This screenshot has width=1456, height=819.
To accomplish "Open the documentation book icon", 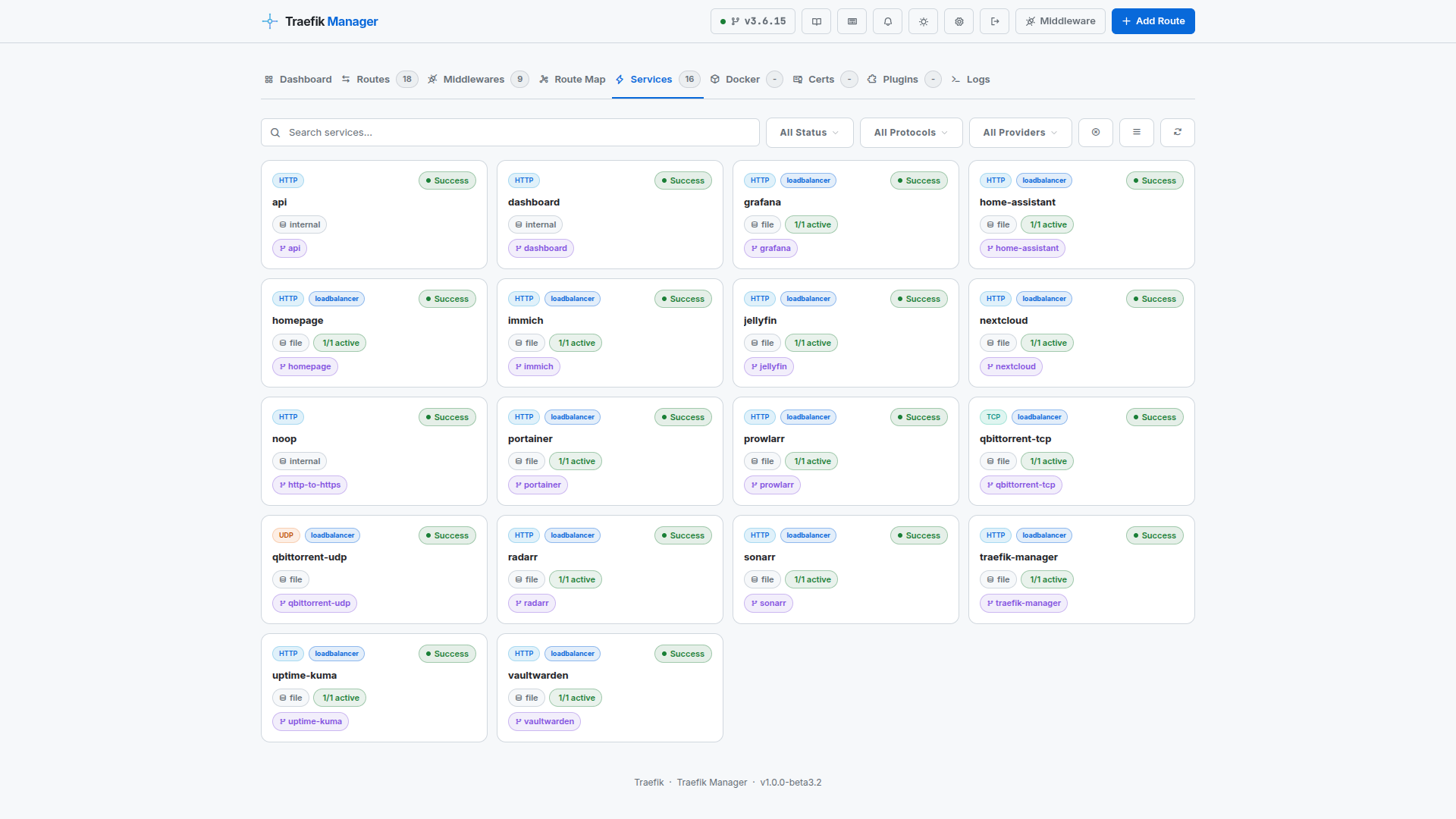I will click(x=817, y=21).
